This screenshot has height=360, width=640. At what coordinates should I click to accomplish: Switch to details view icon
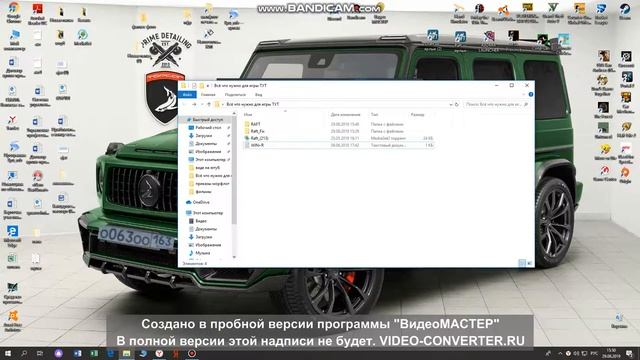click(x=522, y=263)
